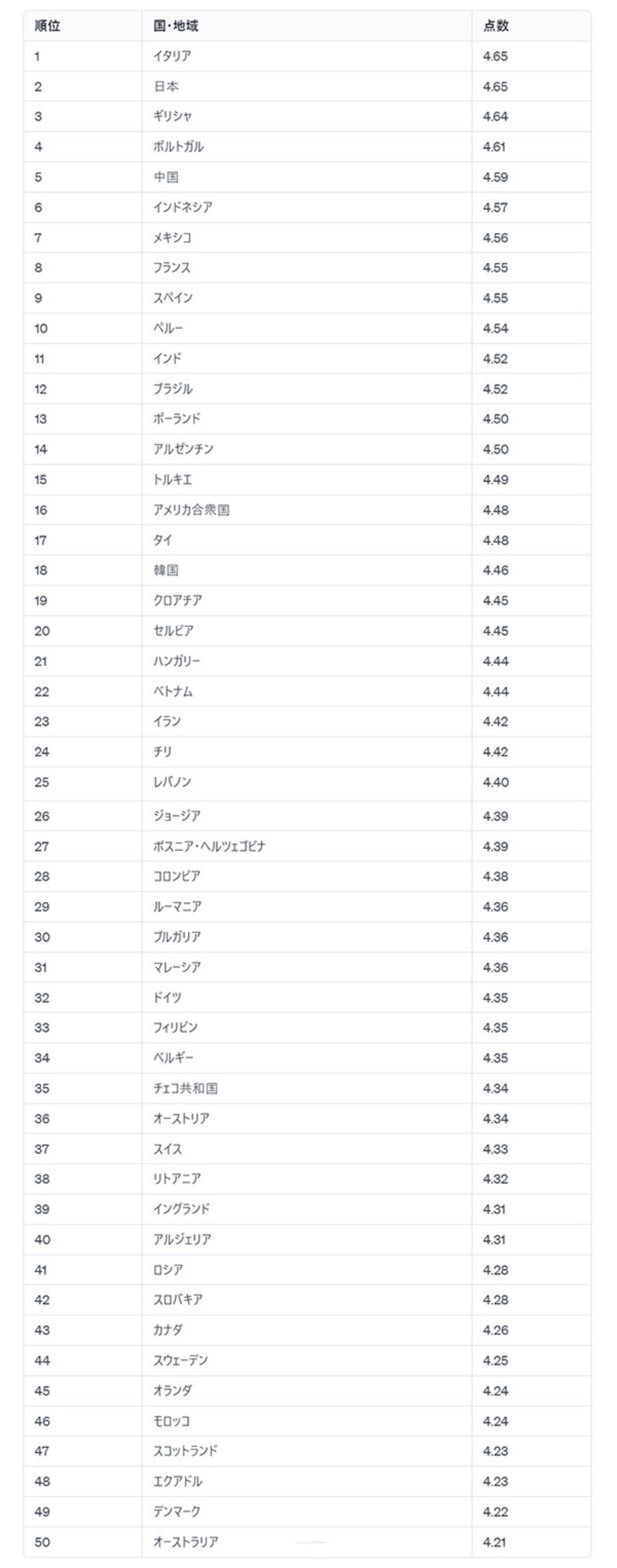Select the ボスニア・ヘルツェゴビナ entry

click(x=209, y=847)
